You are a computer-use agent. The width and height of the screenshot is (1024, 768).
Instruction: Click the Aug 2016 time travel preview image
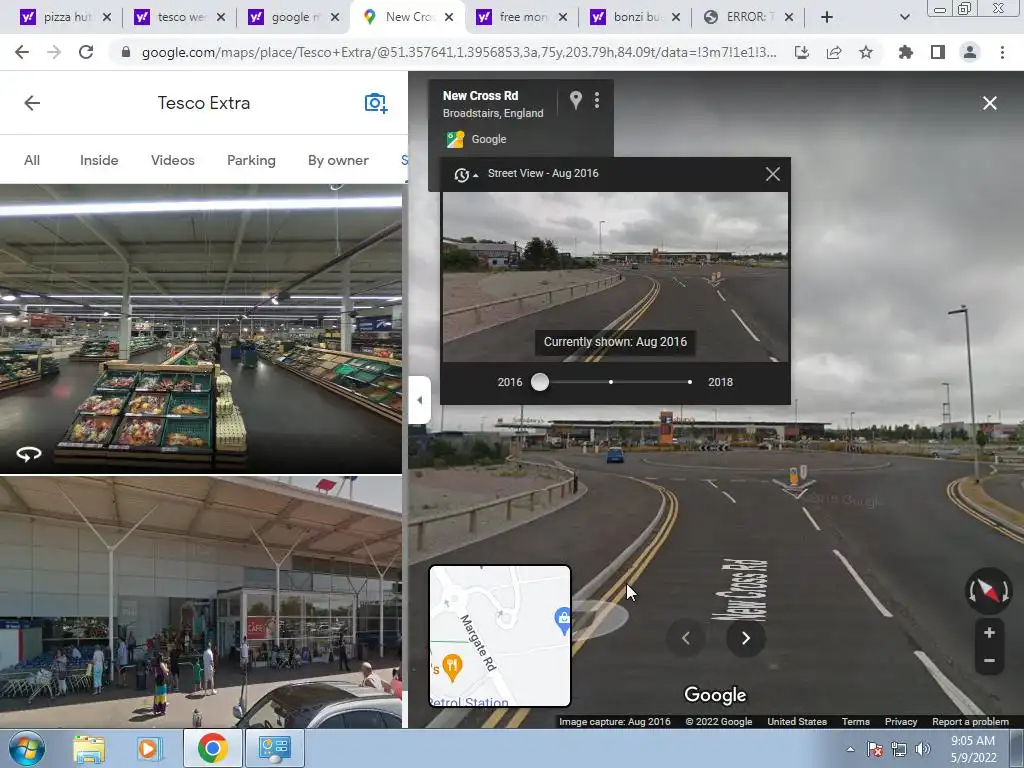tap(615, 276)
